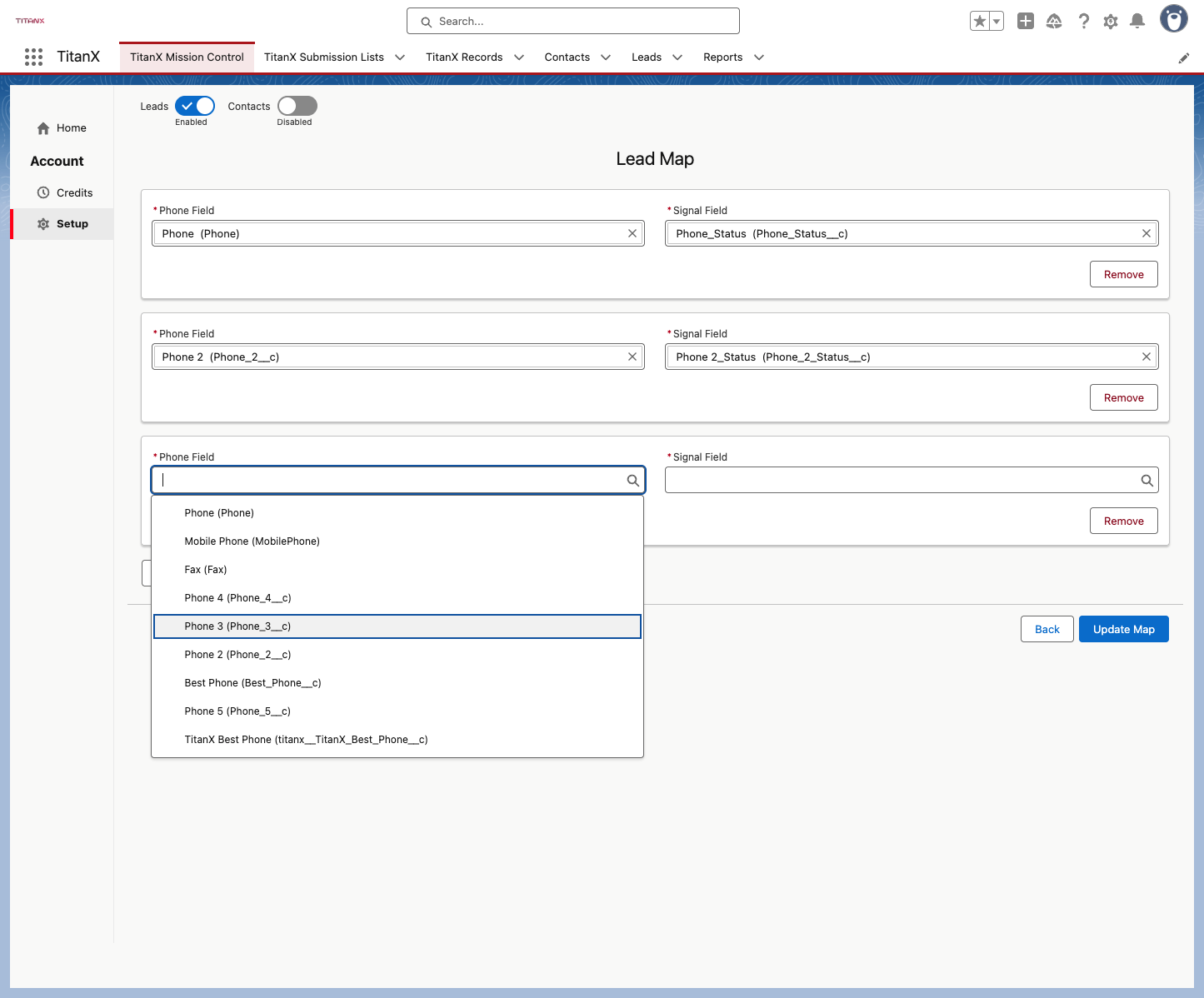1204x998 pixels.
Task: Clear the Phone 2 phone field selection
Action: [x=632, y=357]
